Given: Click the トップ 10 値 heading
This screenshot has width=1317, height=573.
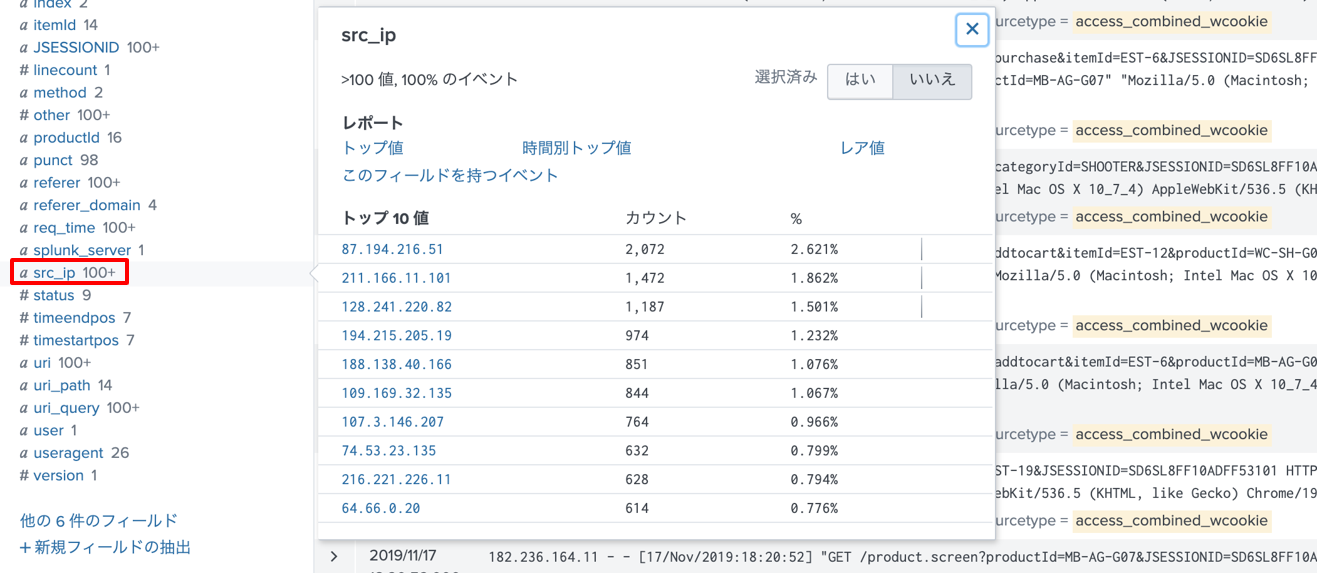Looking at the screenshot, I should pos(385,218).
